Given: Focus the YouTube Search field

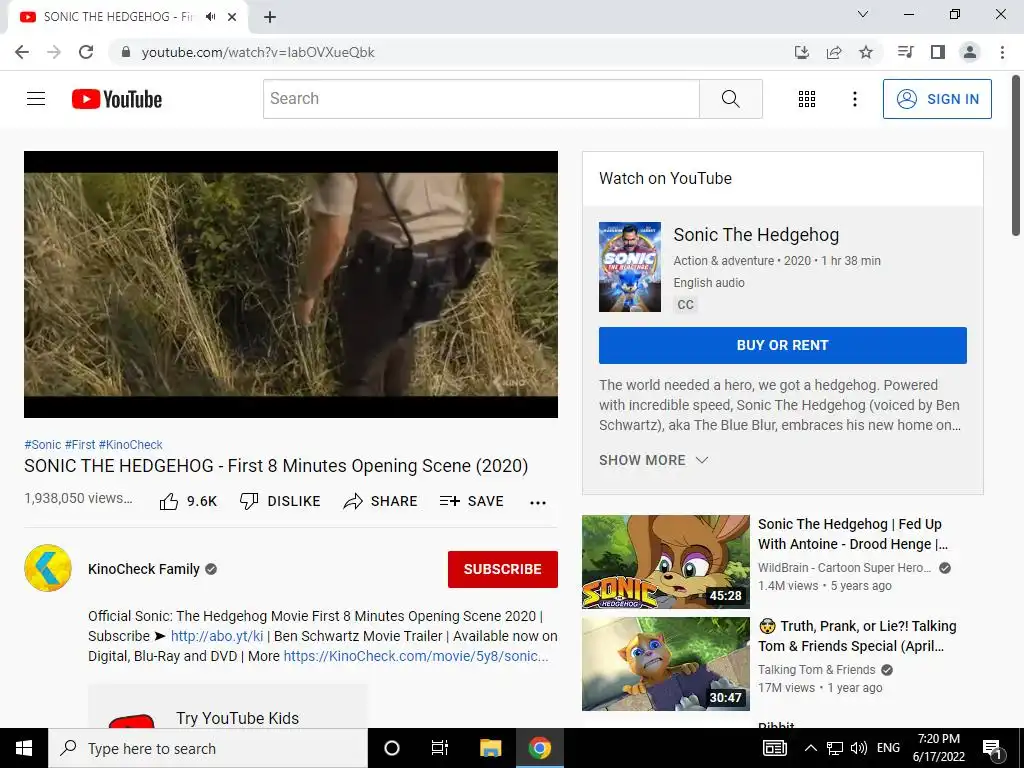Looking at the screenshot, I should click(481, 99).
